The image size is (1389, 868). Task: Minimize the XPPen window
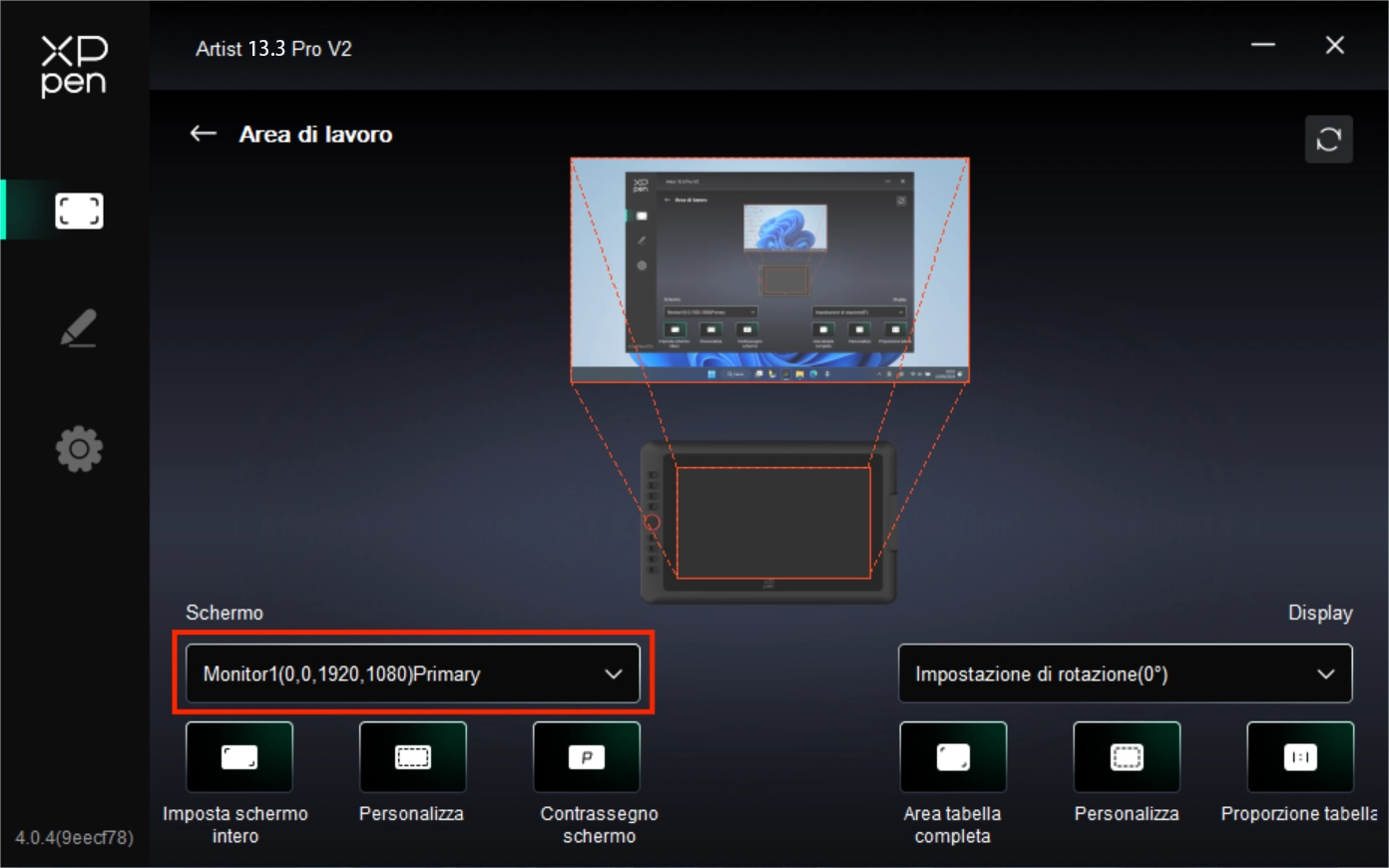tap(1263, 45)
